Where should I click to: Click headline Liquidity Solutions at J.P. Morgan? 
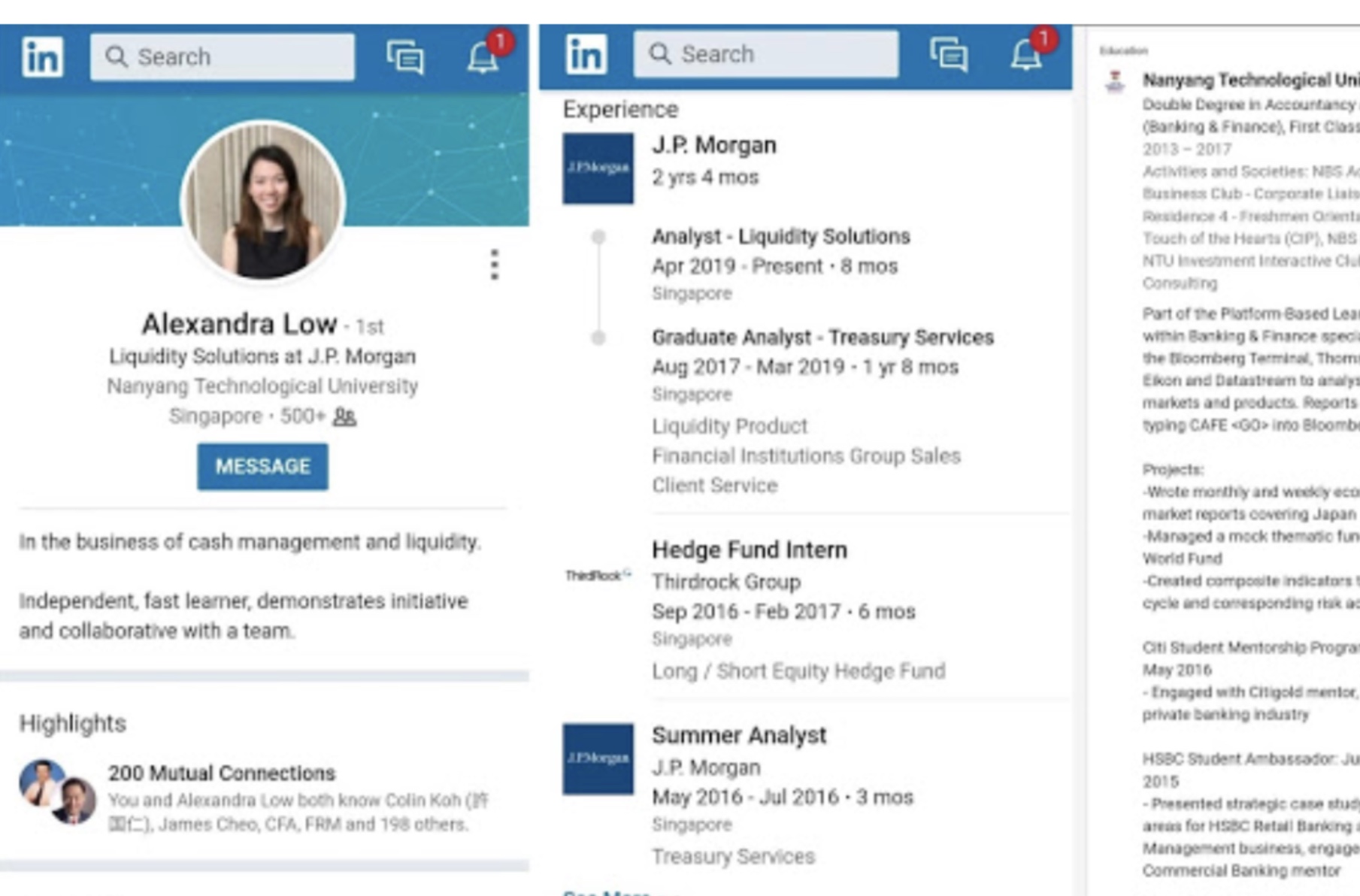[262, 356]
